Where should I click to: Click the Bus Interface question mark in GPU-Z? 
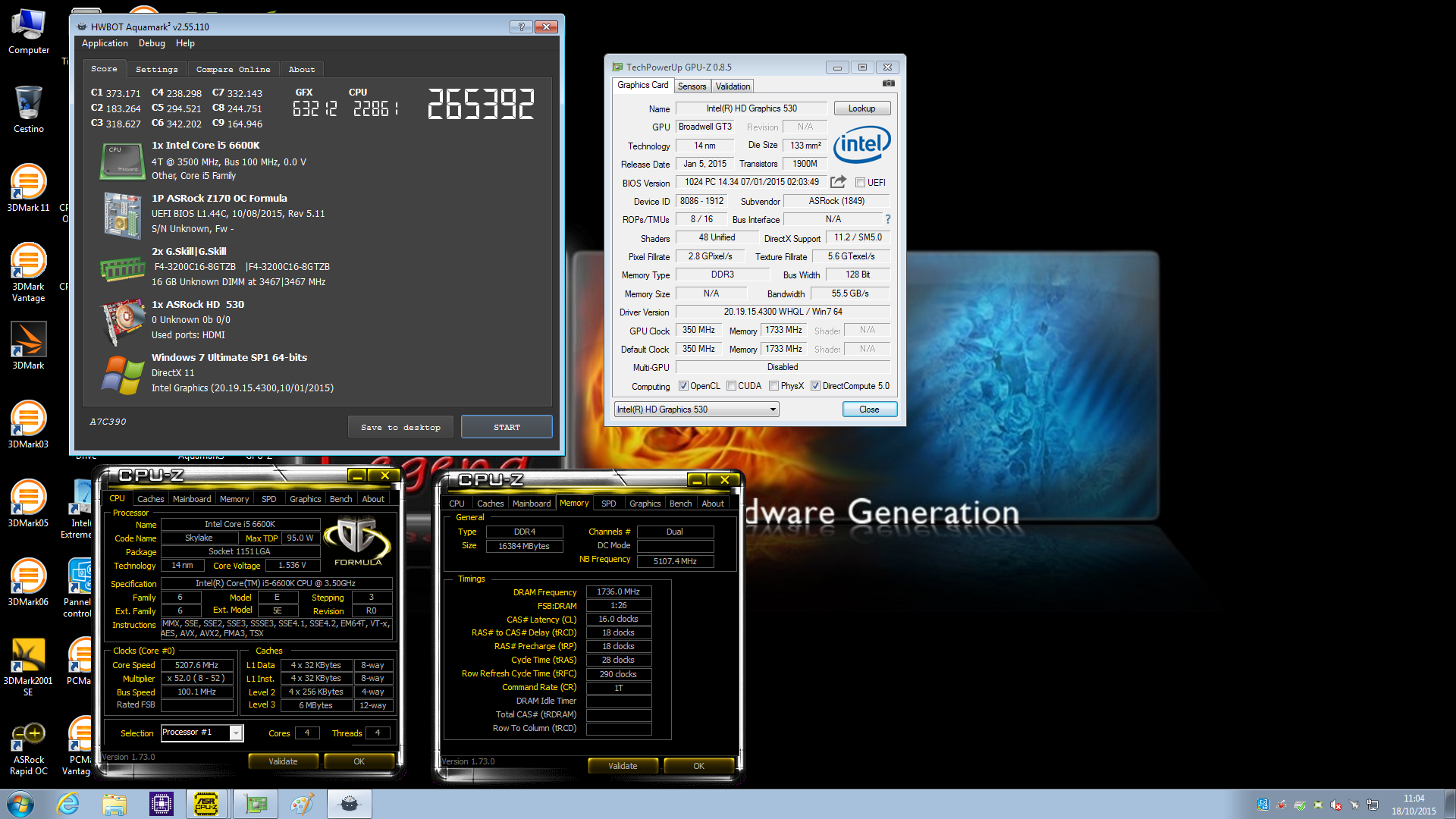pos(888,219)
